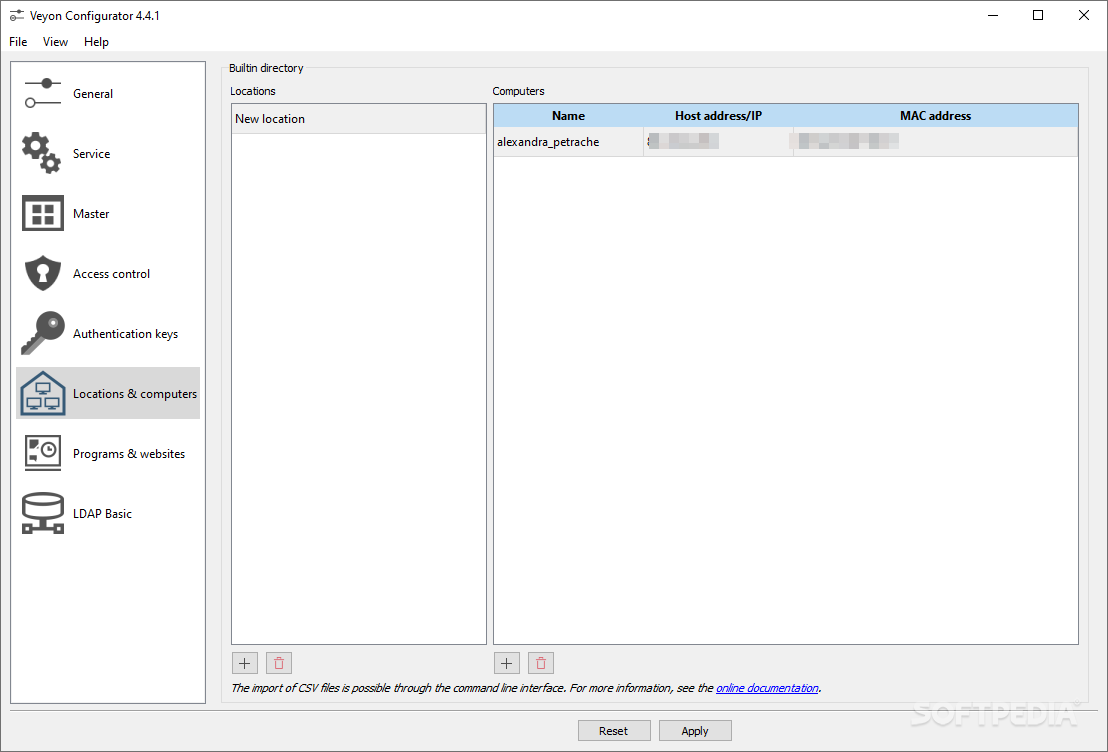Open the File menu
This screenshot has height=752, width=1108.
point(18,42)
